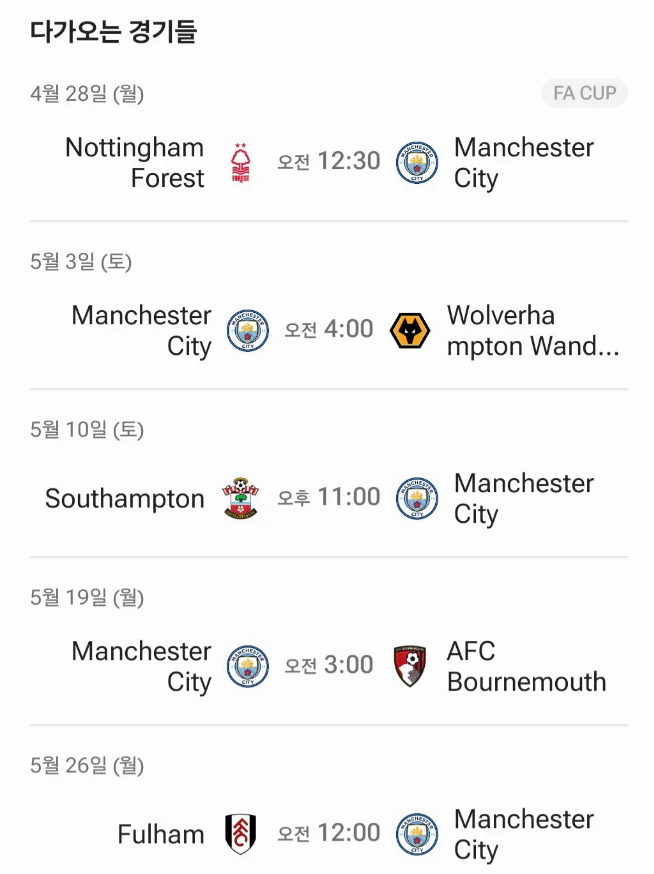Click the AFC Bournemouth crest
This screenshot has height=874, width=654.
[x=410, y=666]
